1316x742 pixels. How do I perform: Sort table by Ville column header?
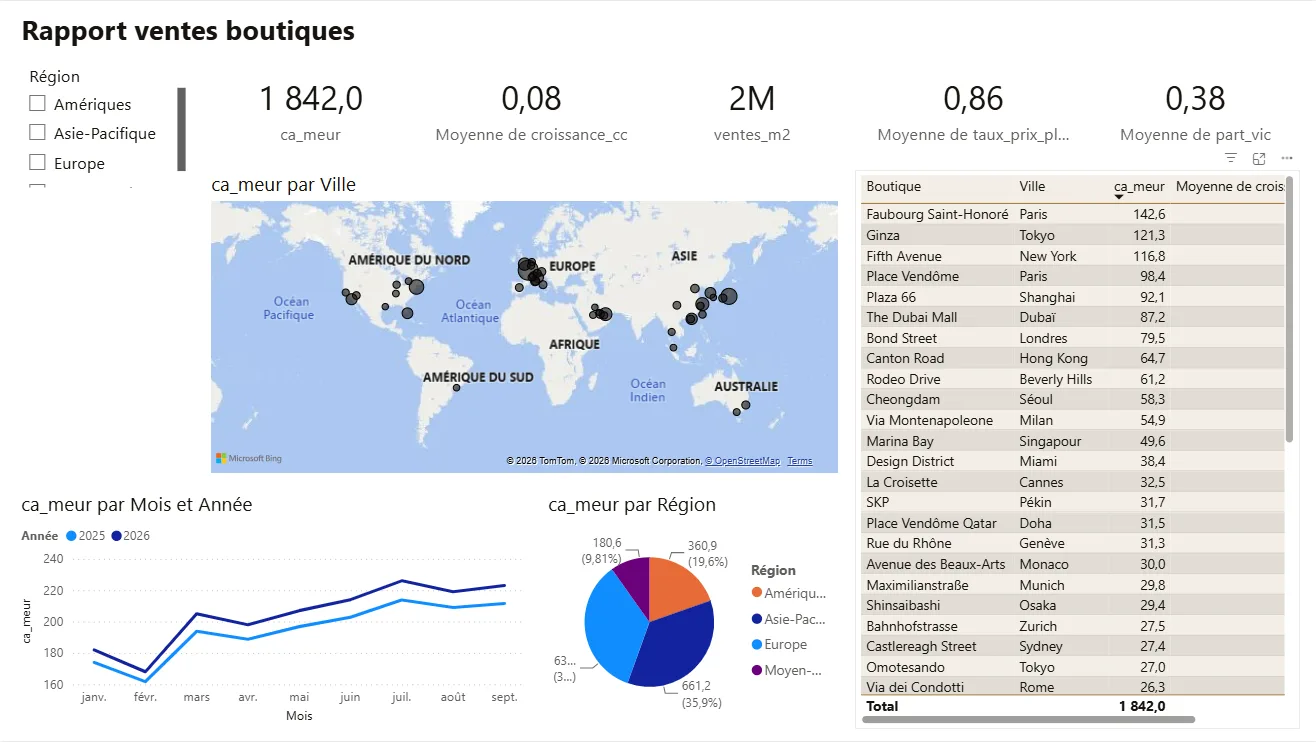[x=1032, y=186]
